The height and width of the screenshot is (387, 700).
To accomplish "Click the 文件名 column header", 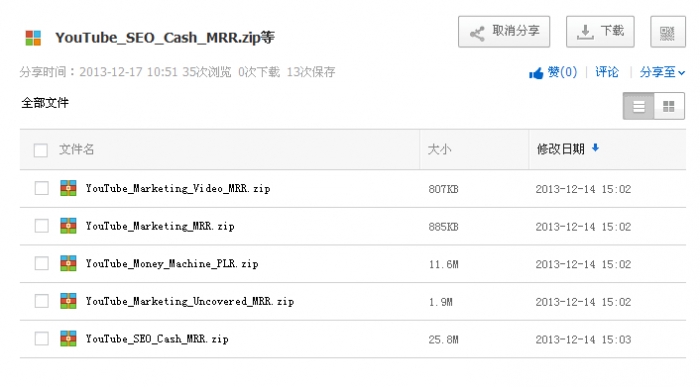I will [x=76, y=150].
